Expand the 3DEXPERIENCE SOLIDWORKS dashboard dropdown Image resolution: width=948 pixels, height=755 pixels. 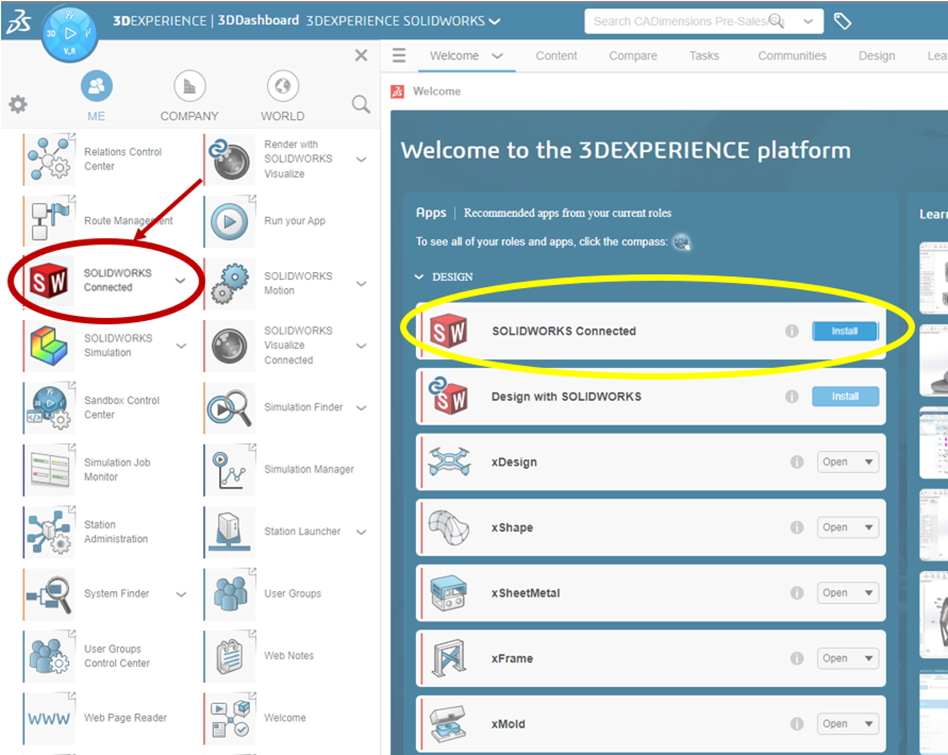[496, 21]
